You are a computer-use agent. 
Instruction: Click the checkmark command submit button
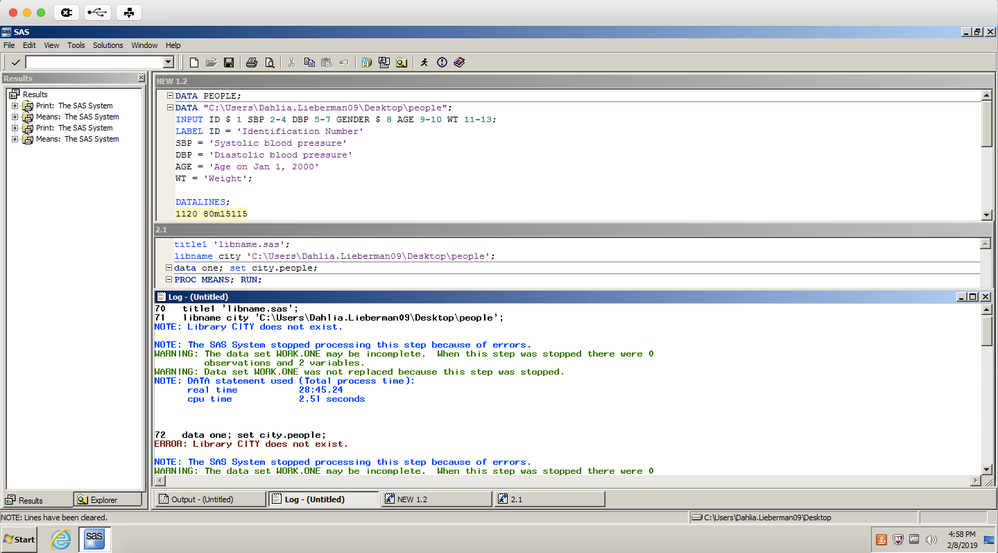tap(15, 62)
